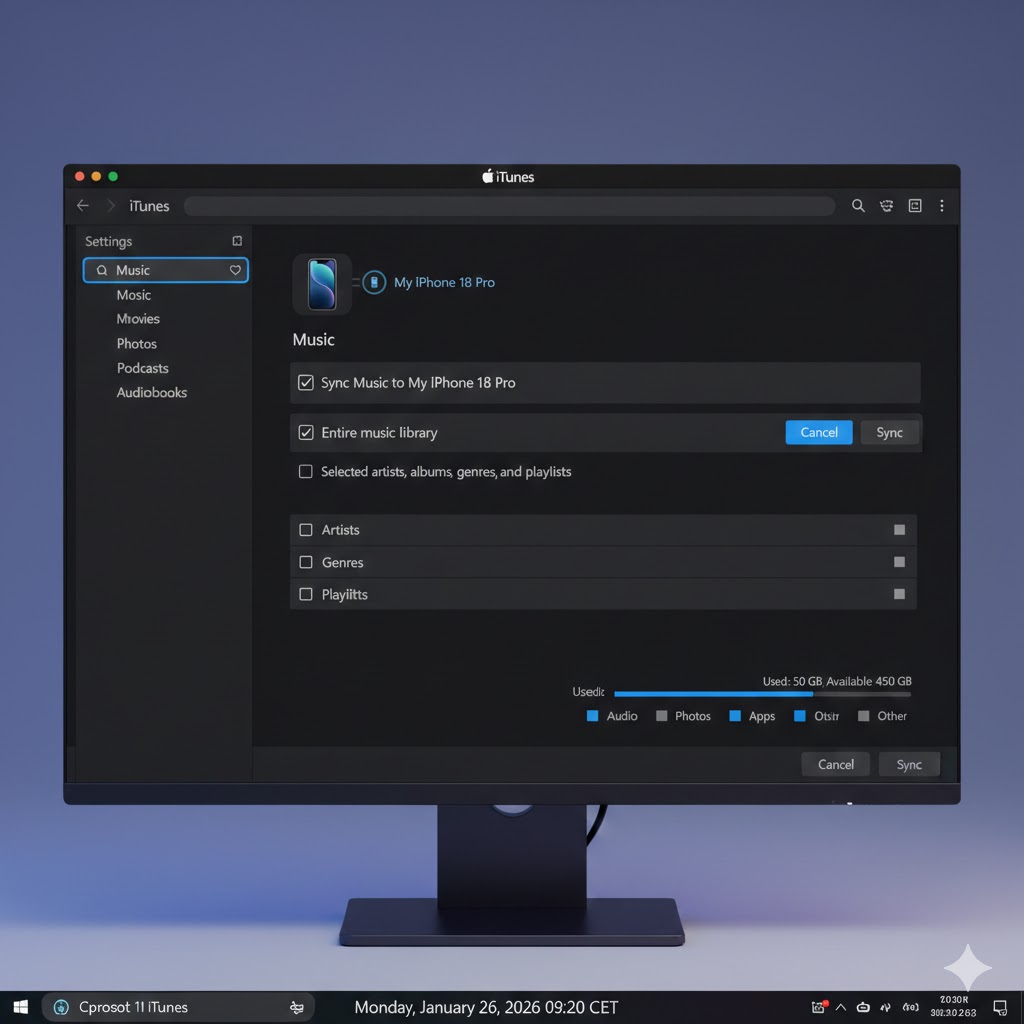This screenshot has width=1024, height=1024.
Task: Click Sync at the bottom right
Action: click(x=909, y=764)
